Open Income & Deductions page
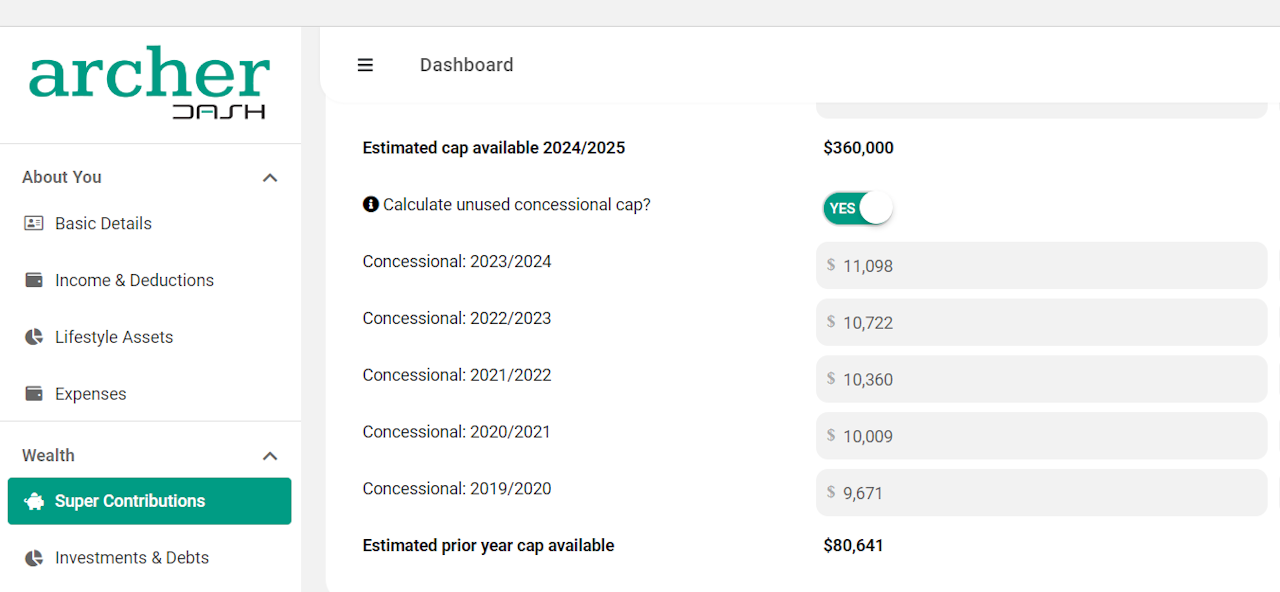The image size is (1280, 592). coord(134,280)
